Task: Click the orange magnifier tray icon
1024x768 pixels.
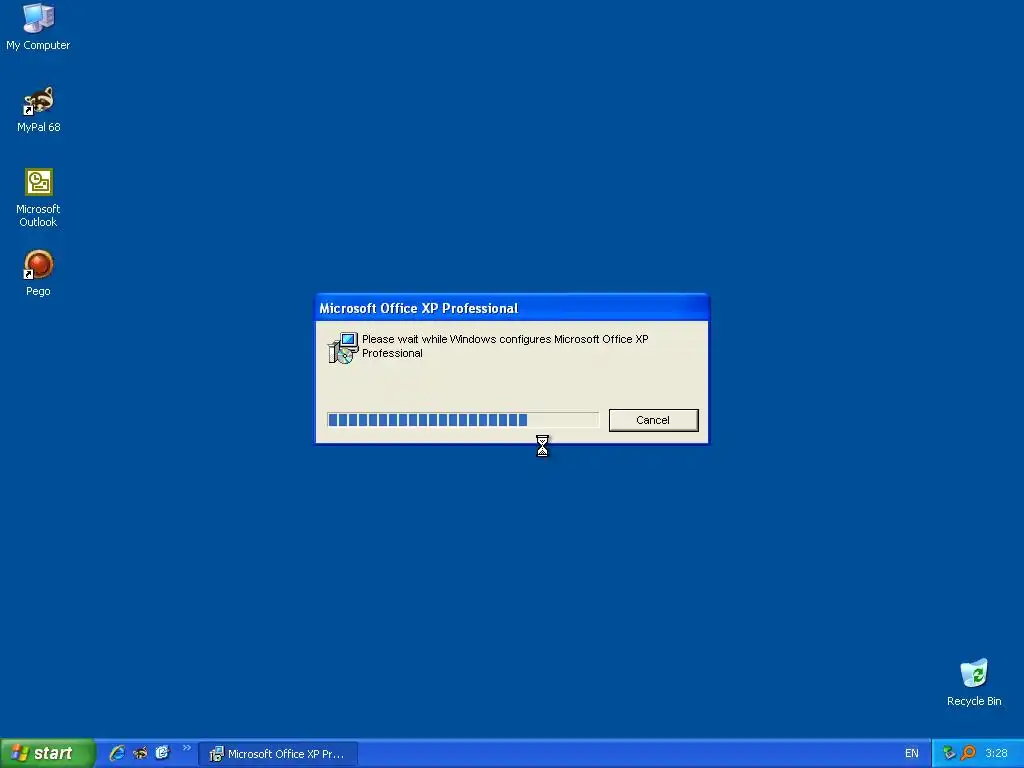Action: [968, 754]
